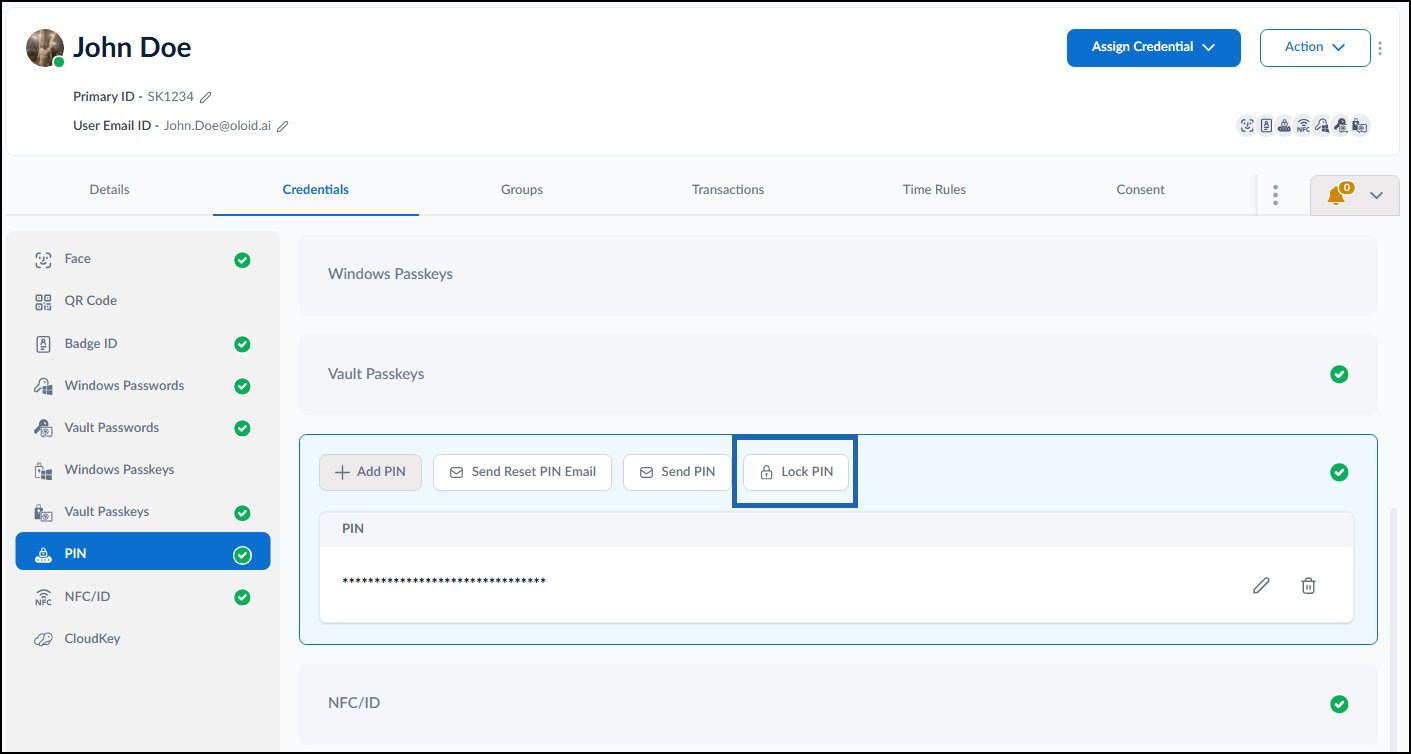Open the Action dropdown
Screen dimensions: 1411x754
click(x=1315, y=47)
